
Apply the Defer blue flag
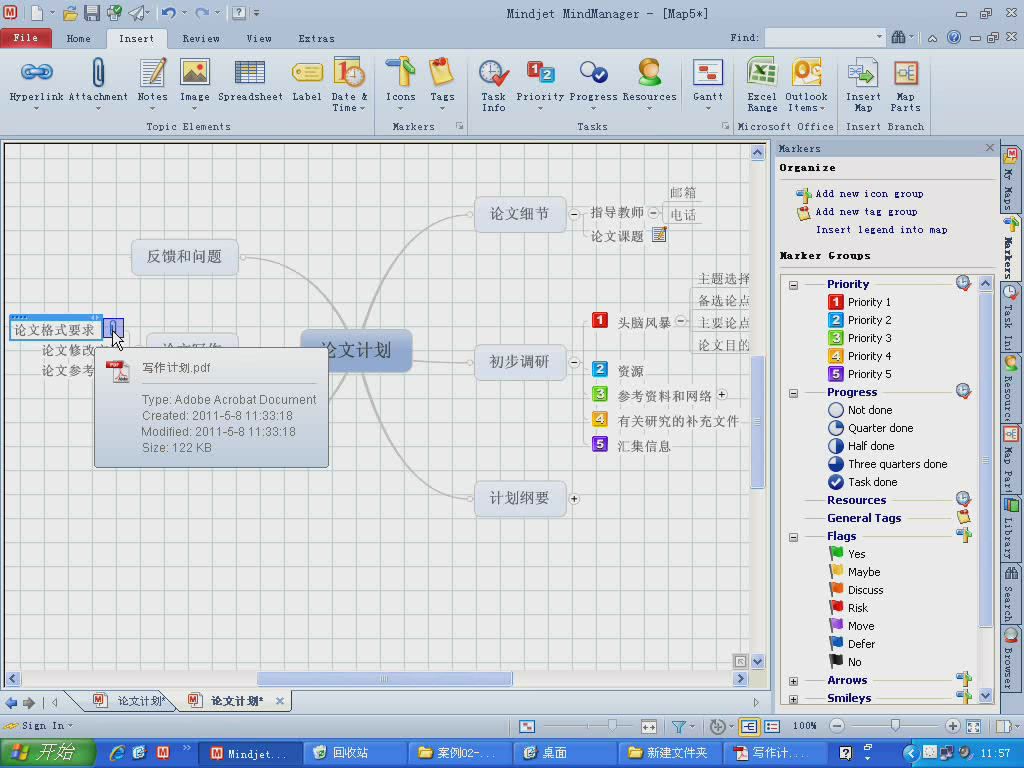(852, 643)
